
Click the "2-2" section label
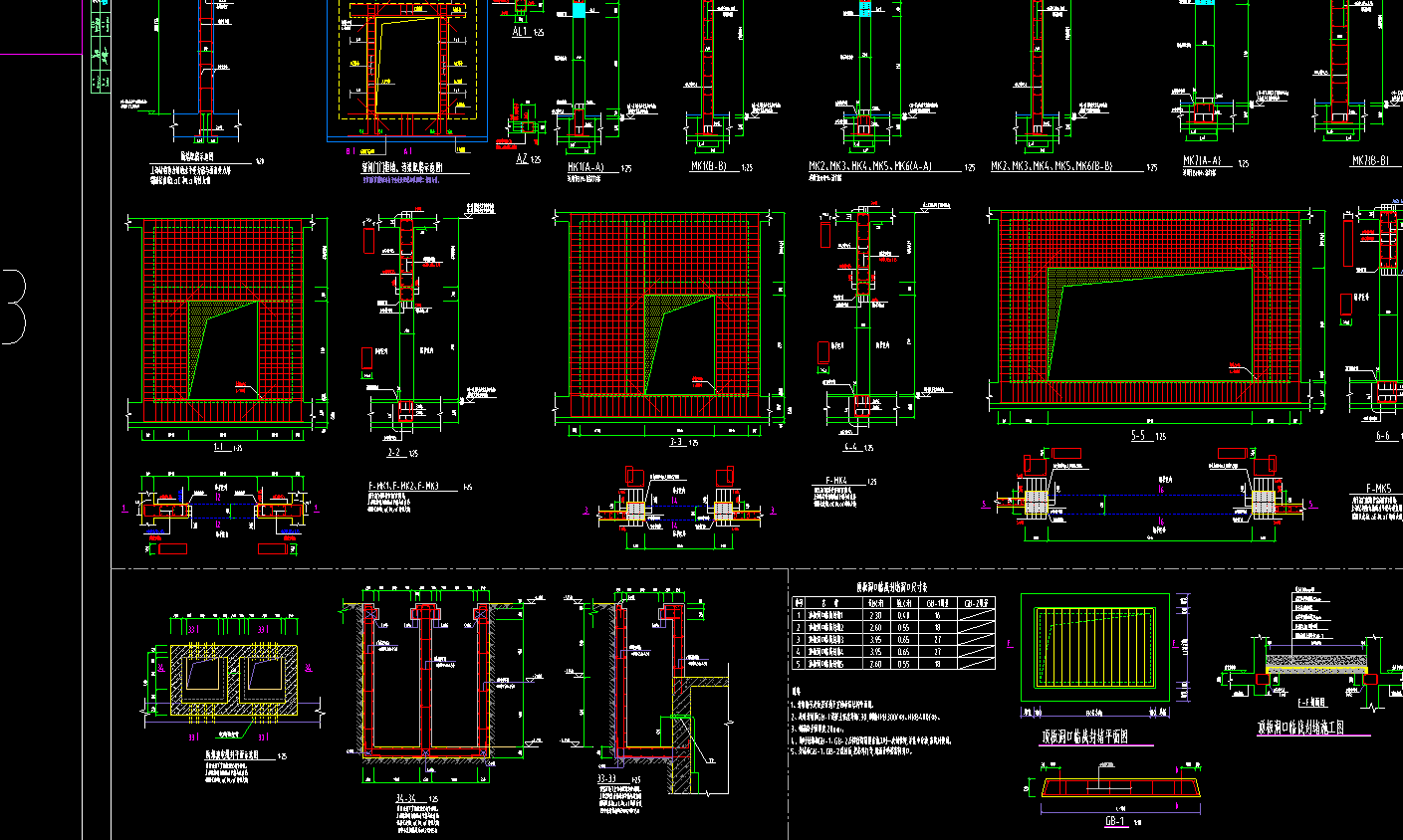coord(393,453)
